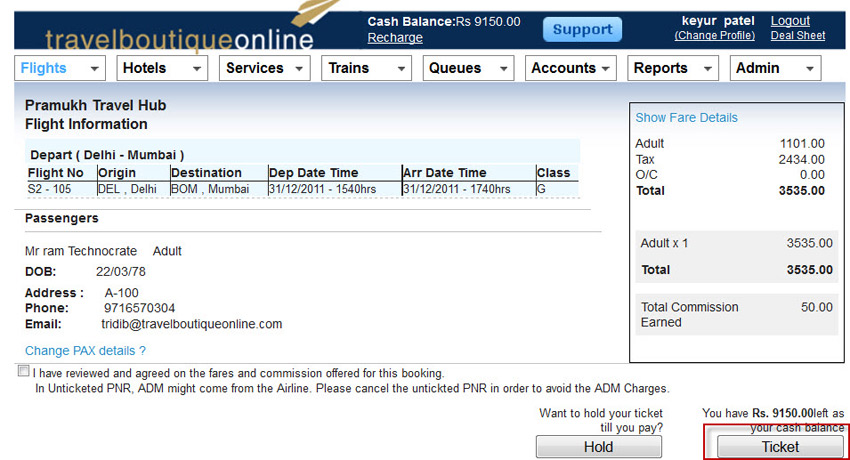Select the S2 - 105 flight row
The height and width of the screenshot is (460, 850).
point(301,189)
